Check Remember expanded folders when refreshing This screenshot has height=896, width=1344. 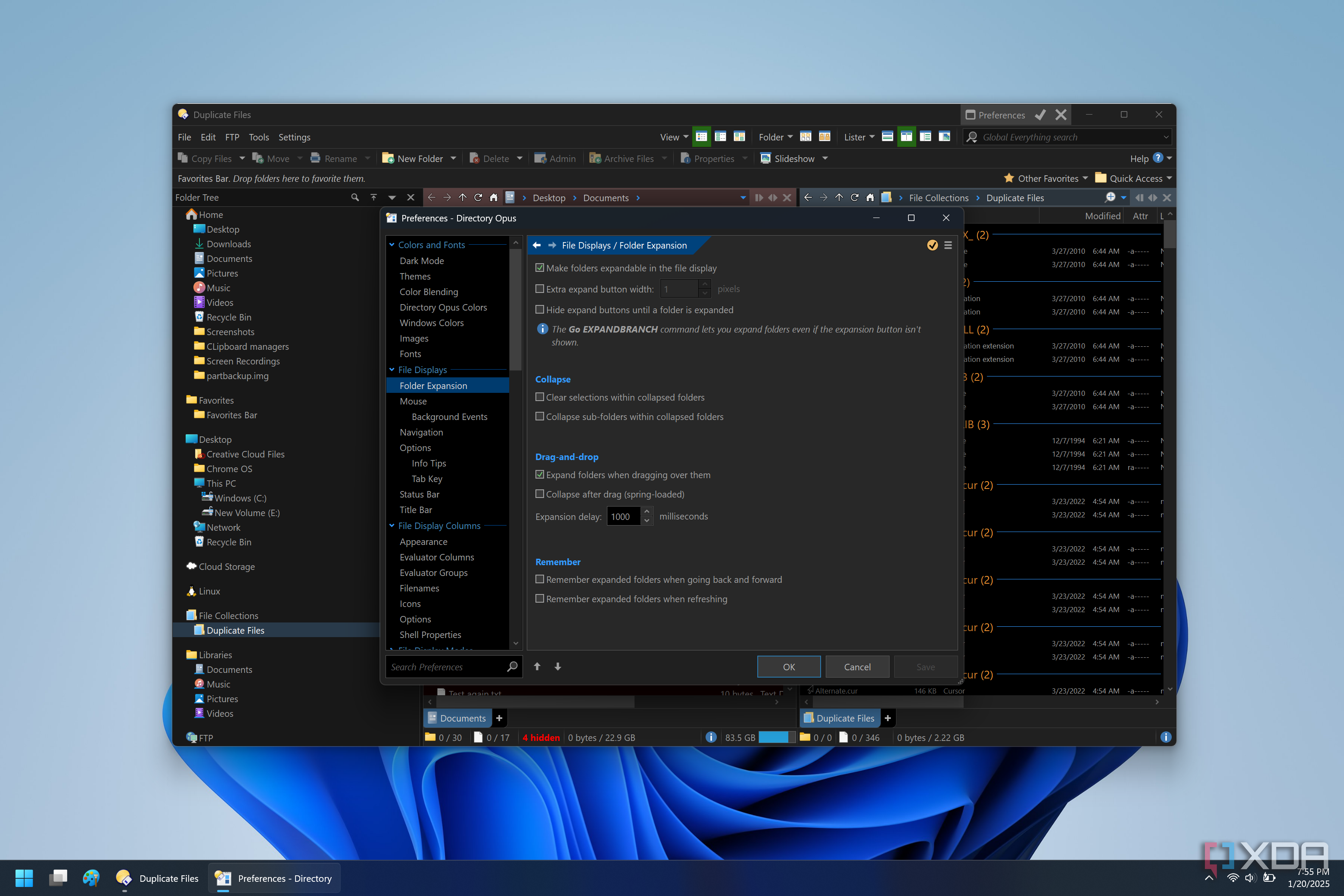(x=539, y=598)
